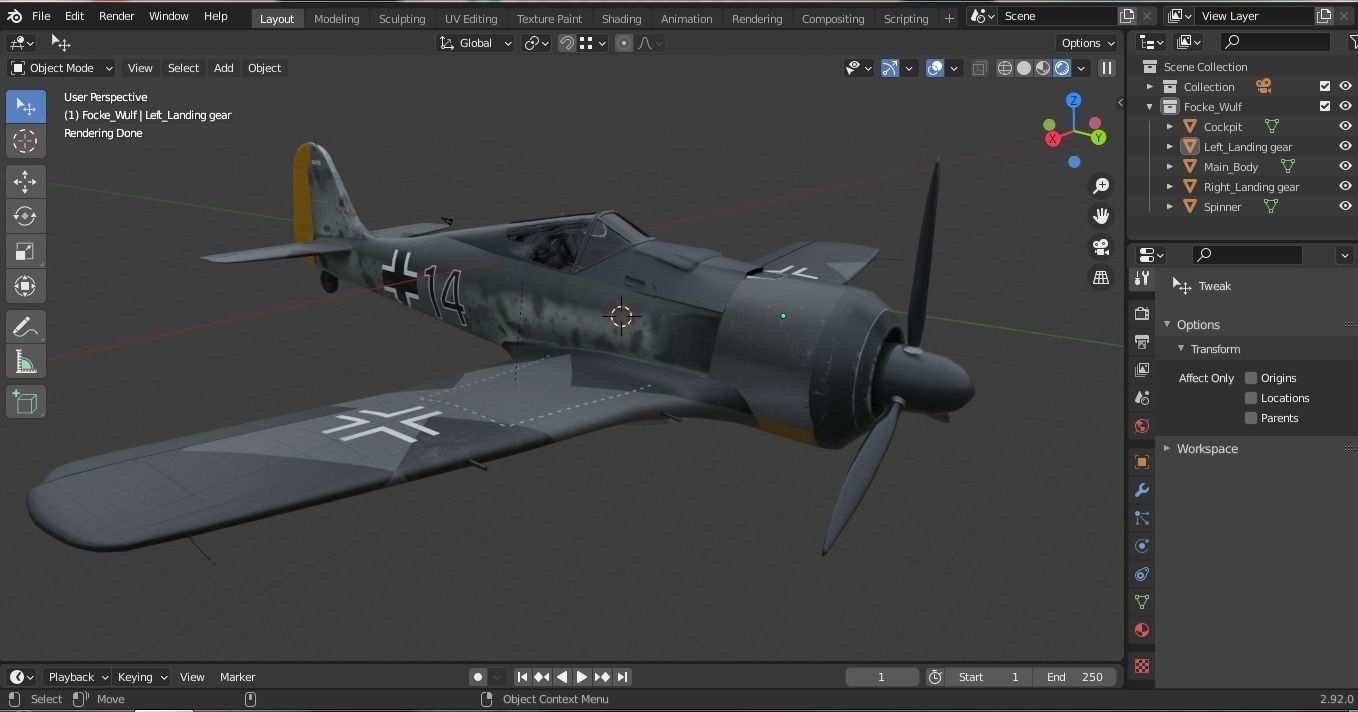The height and width of the screenshot is (712, 1358).
Task: Open the View Layer properties tab
Action: pos(1142,370)
